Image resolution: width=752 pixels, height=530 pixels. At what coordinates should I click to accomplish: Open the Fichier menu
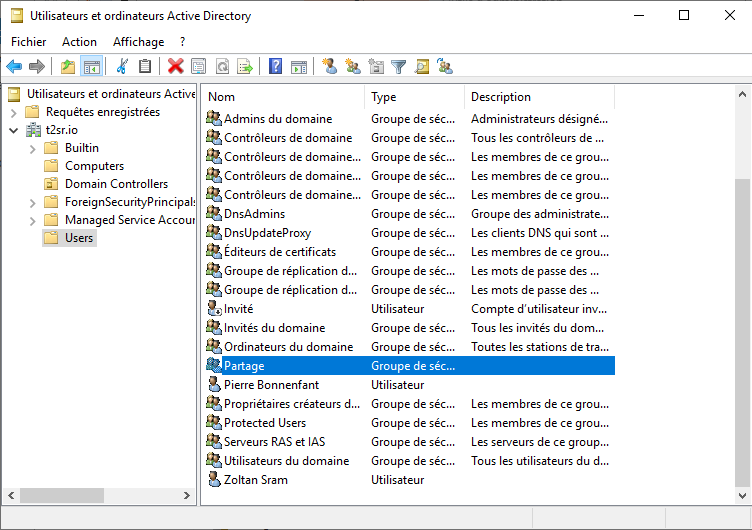[29, 42]
